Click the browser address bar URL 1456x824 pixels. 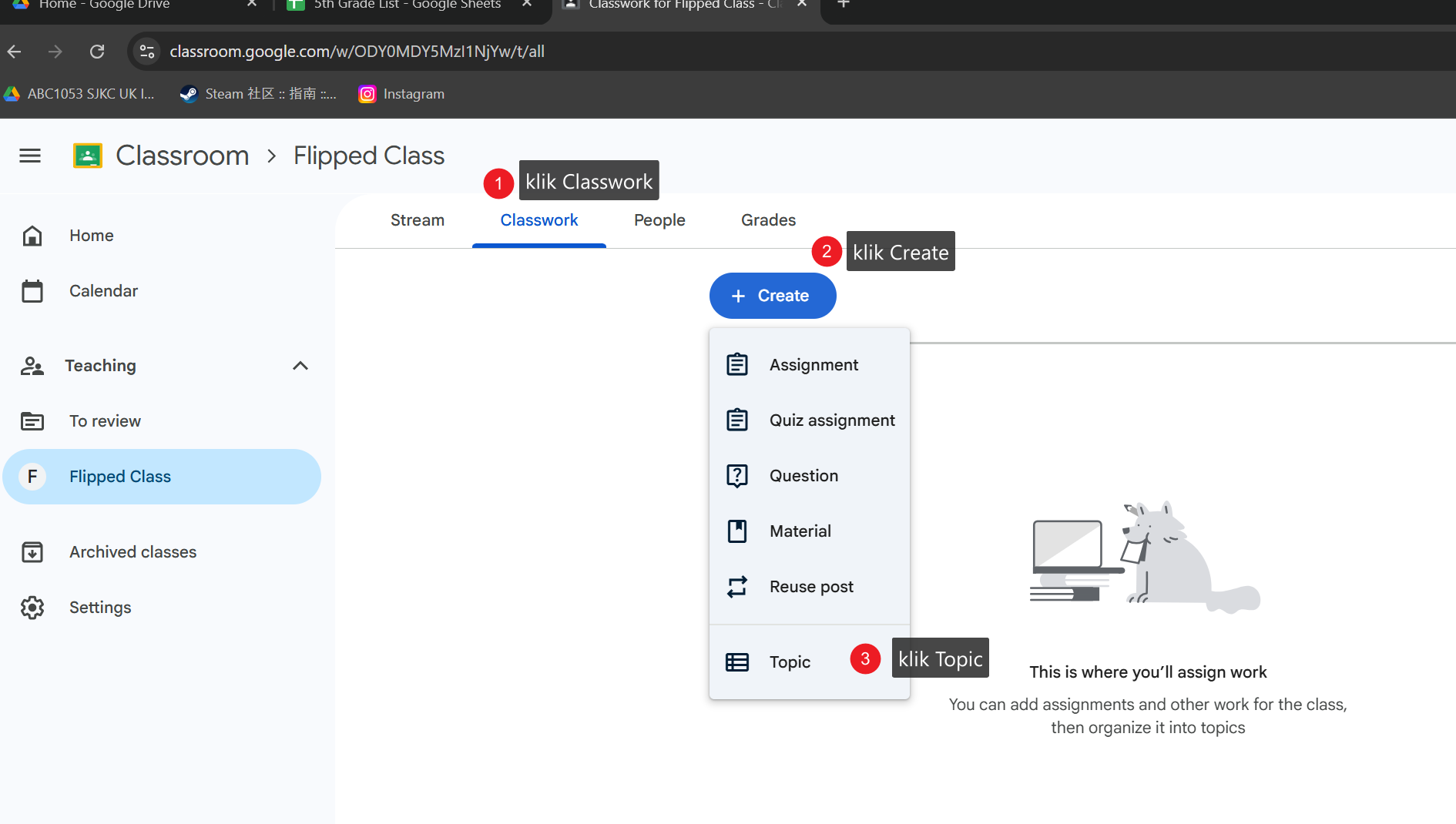(x=357, y=52)
